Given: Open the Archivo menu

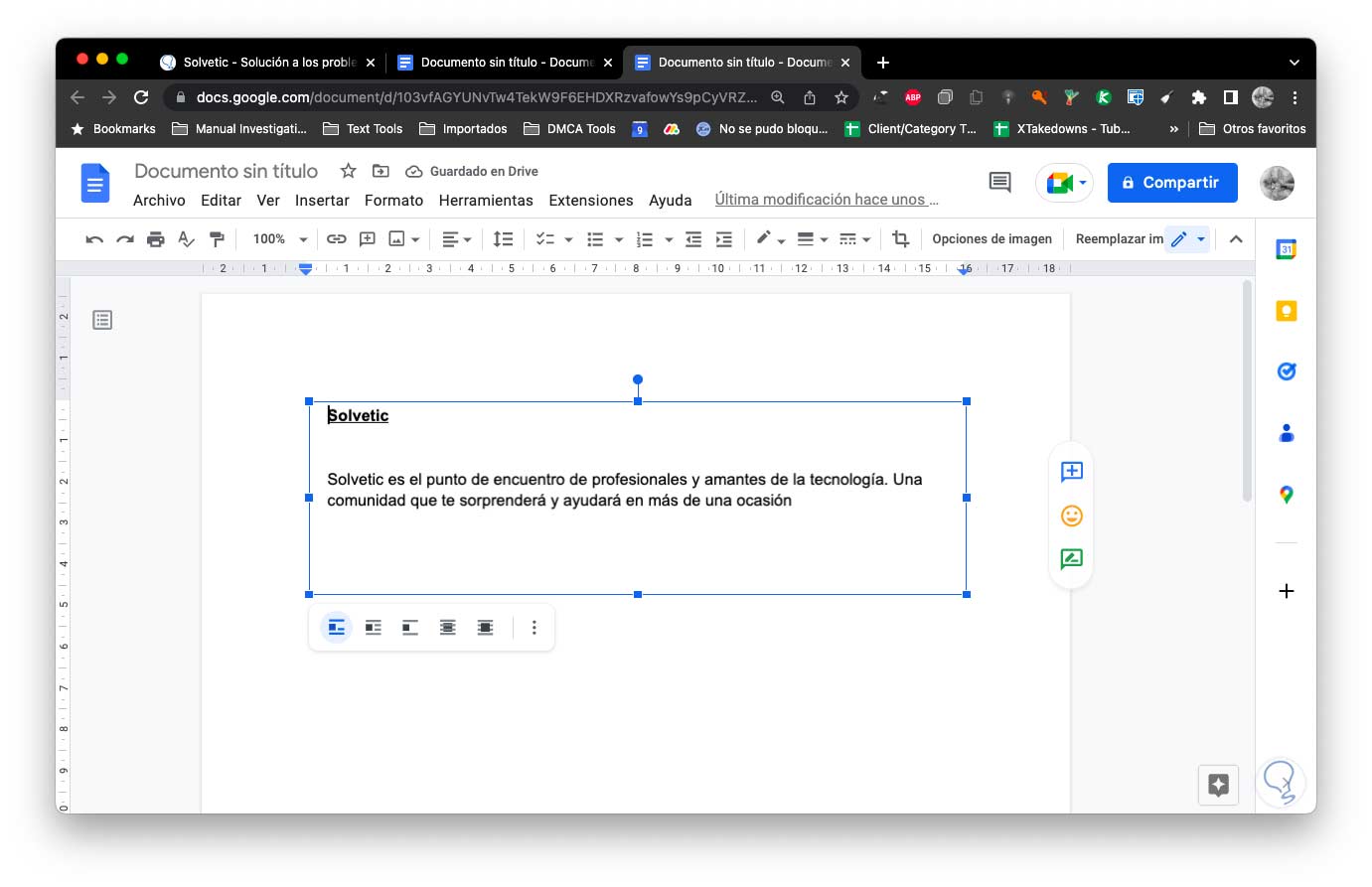Looking at the screenshot, I should point(159,200).
